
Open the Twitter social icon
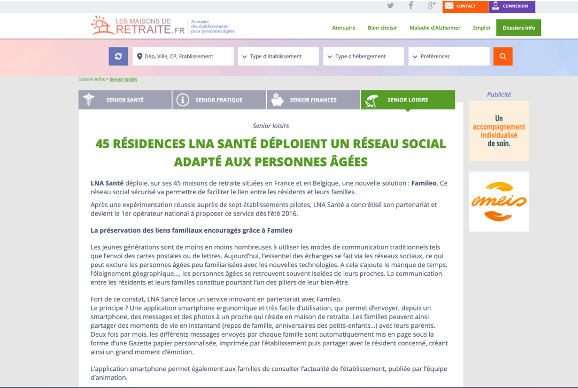pos(390,6)
